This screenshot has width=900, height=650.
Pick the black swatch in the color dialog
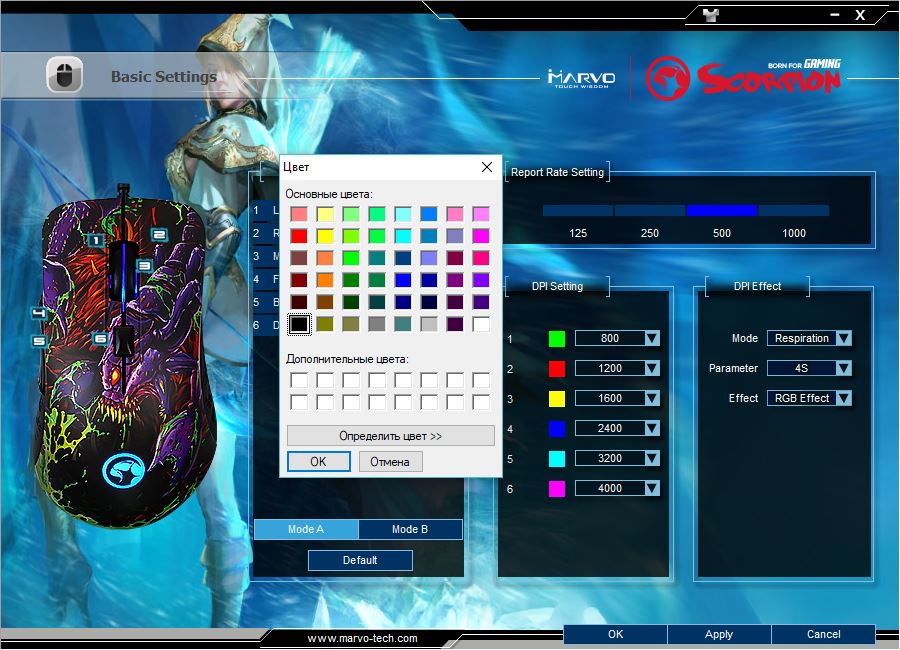pyautogui.click(x=299, y=324)
